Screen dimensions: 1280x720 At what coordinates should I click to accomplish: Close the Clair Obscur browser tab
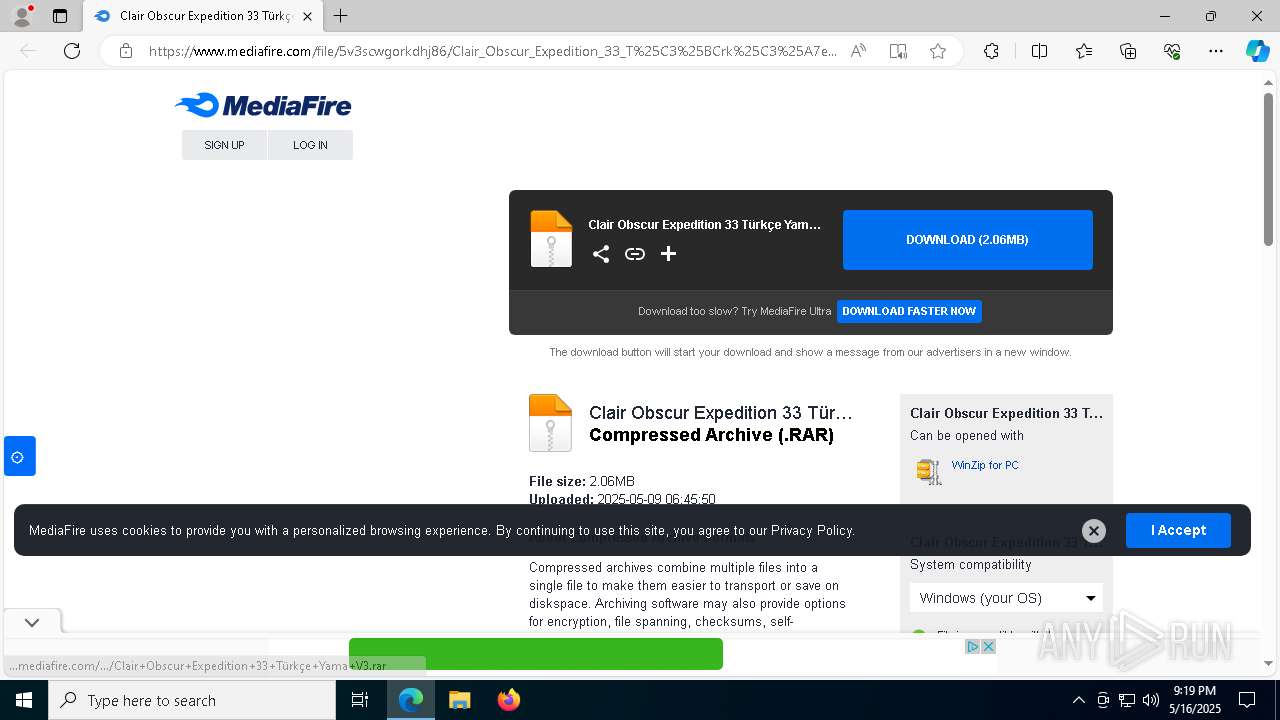pyautogui.click(x=308, y=16)
